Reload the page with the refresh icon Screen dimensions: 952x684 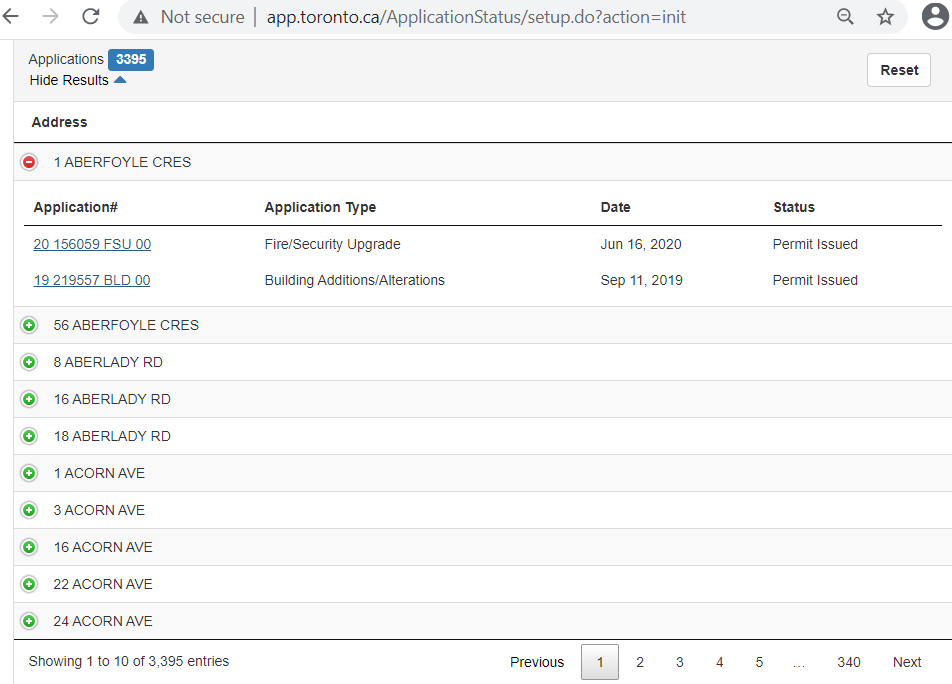pos(90,16)
